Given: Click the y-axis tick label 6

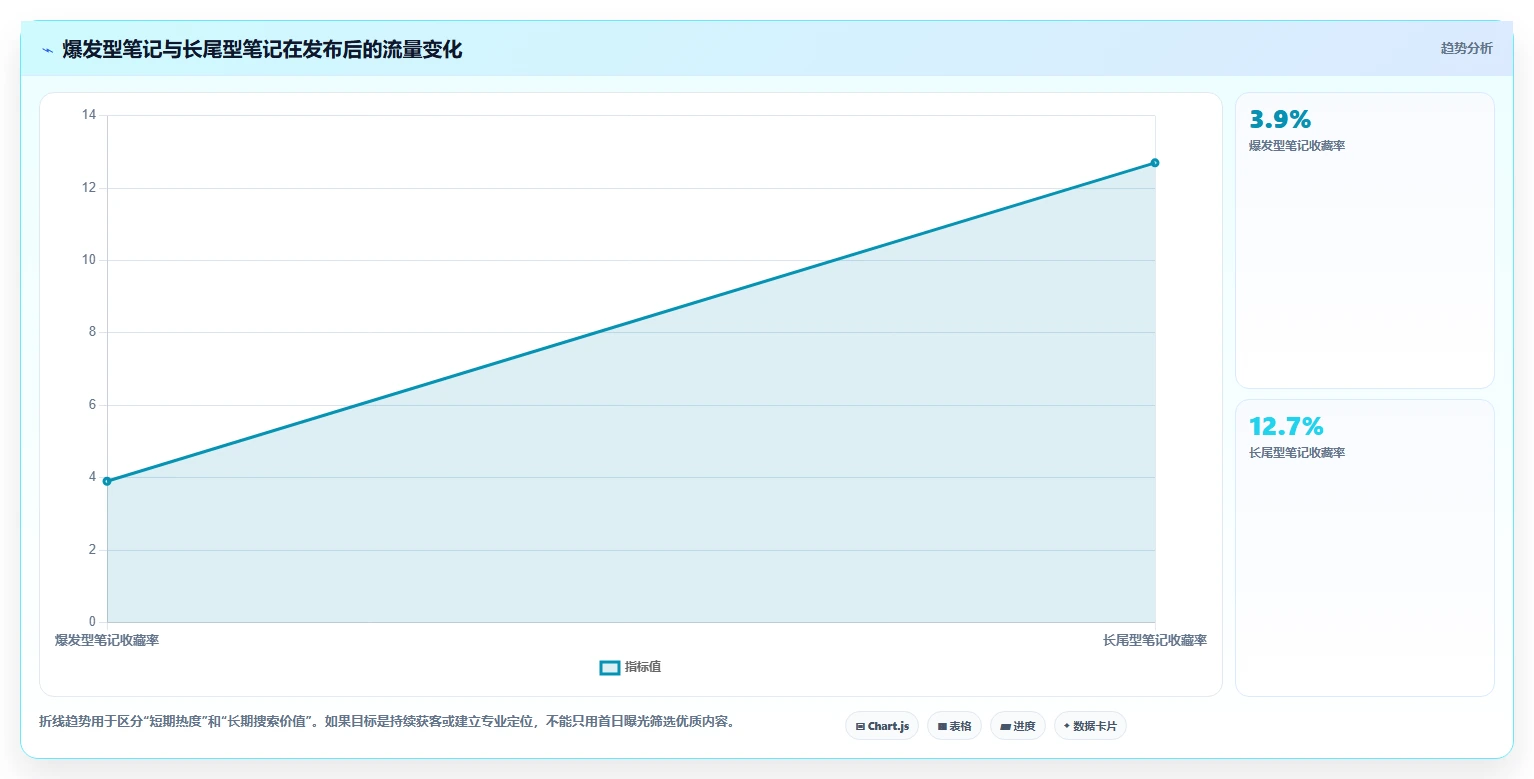Looking at the screenshot, I should click(92, 405).
